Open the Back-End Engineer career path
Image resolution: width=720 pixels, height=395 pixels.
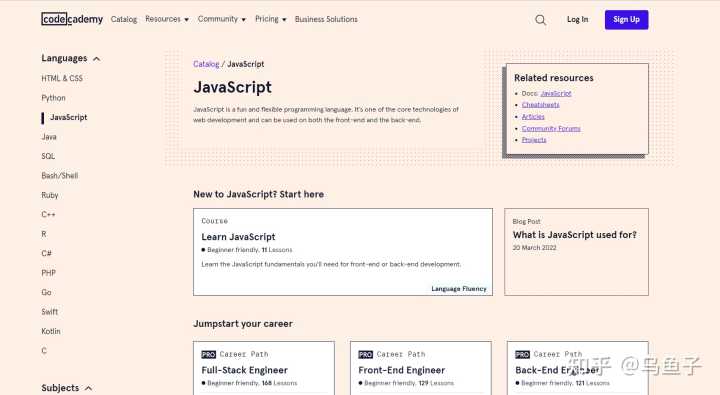[x=578, y=368]
